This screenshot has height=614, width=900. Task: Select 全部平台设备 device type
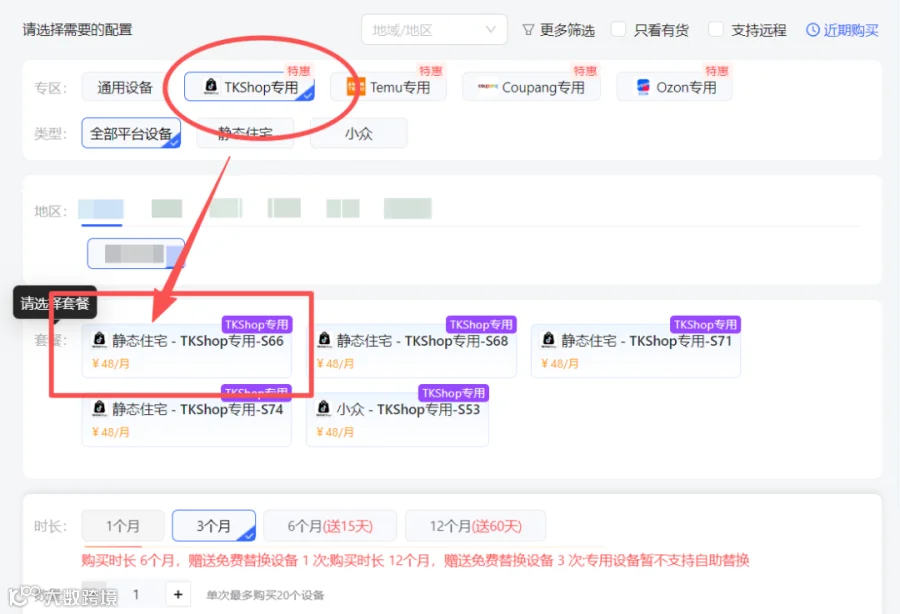[131, 133]
